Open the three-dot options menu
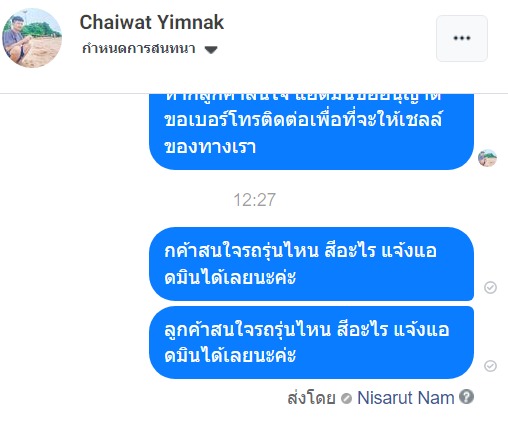Screen dimensions: 508x423 point(462,38)
